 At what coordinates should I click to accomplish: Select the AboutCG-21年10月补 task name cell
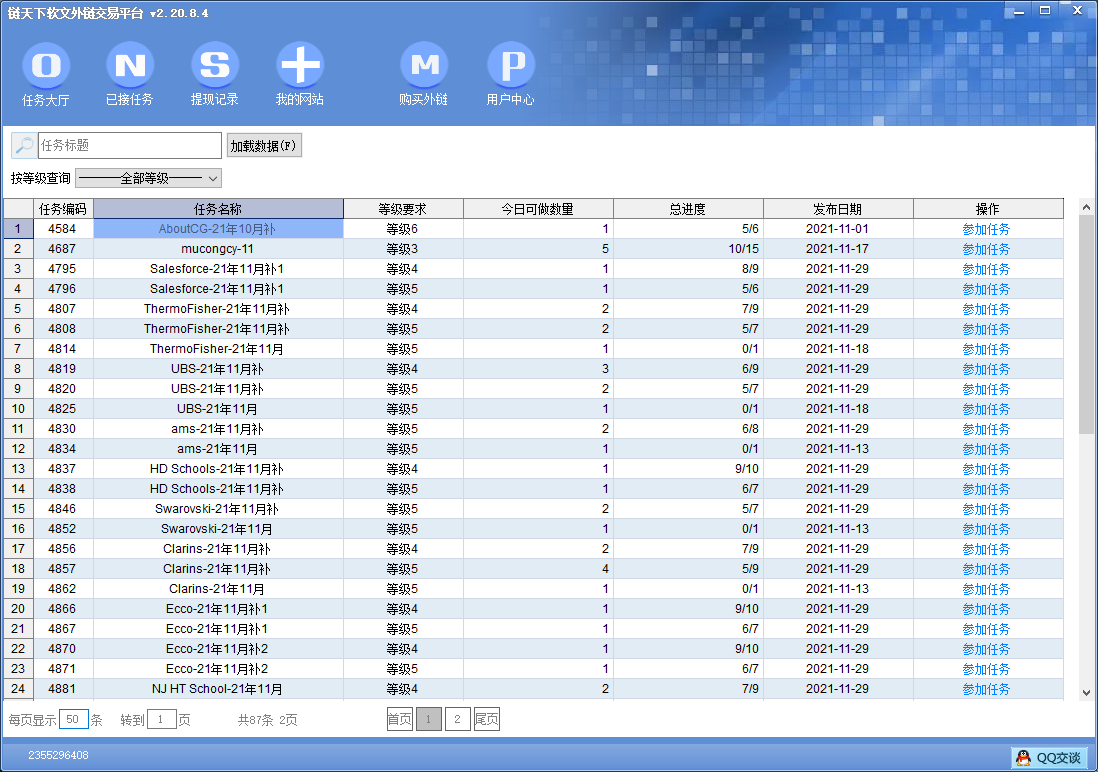pyautogui.click(x=218, y=229)
